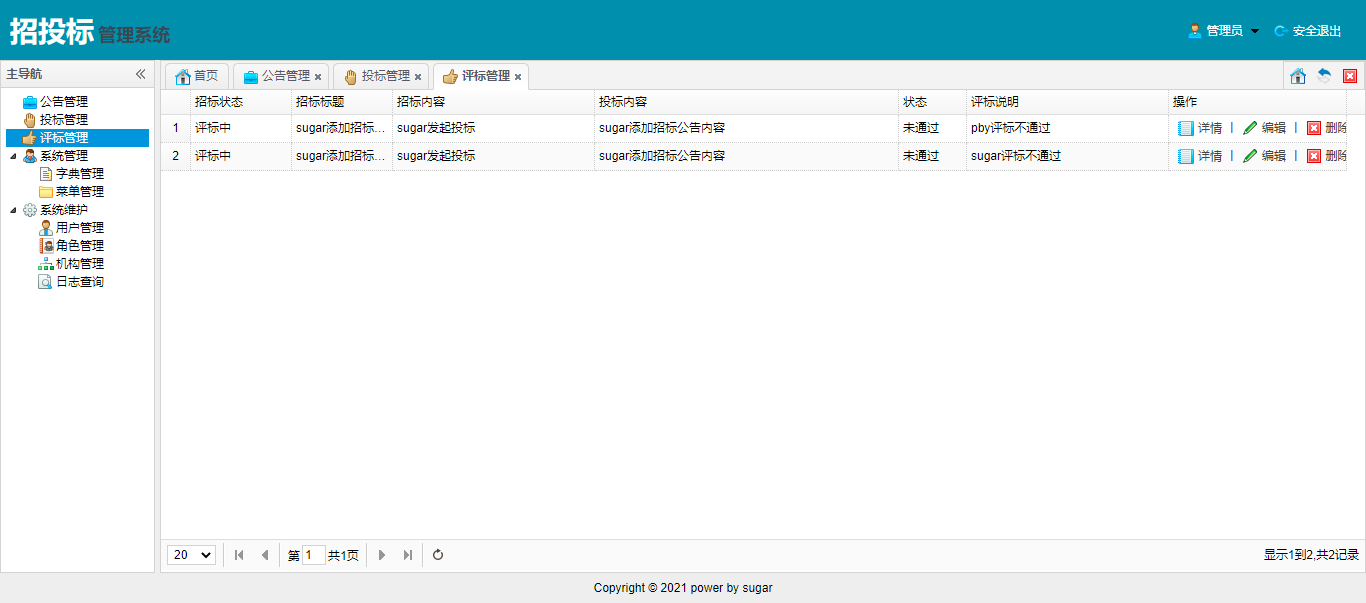Click the undo arrow icon beside the home icon
This screenshot has width=1366, height=603.
pos(1324,76)
